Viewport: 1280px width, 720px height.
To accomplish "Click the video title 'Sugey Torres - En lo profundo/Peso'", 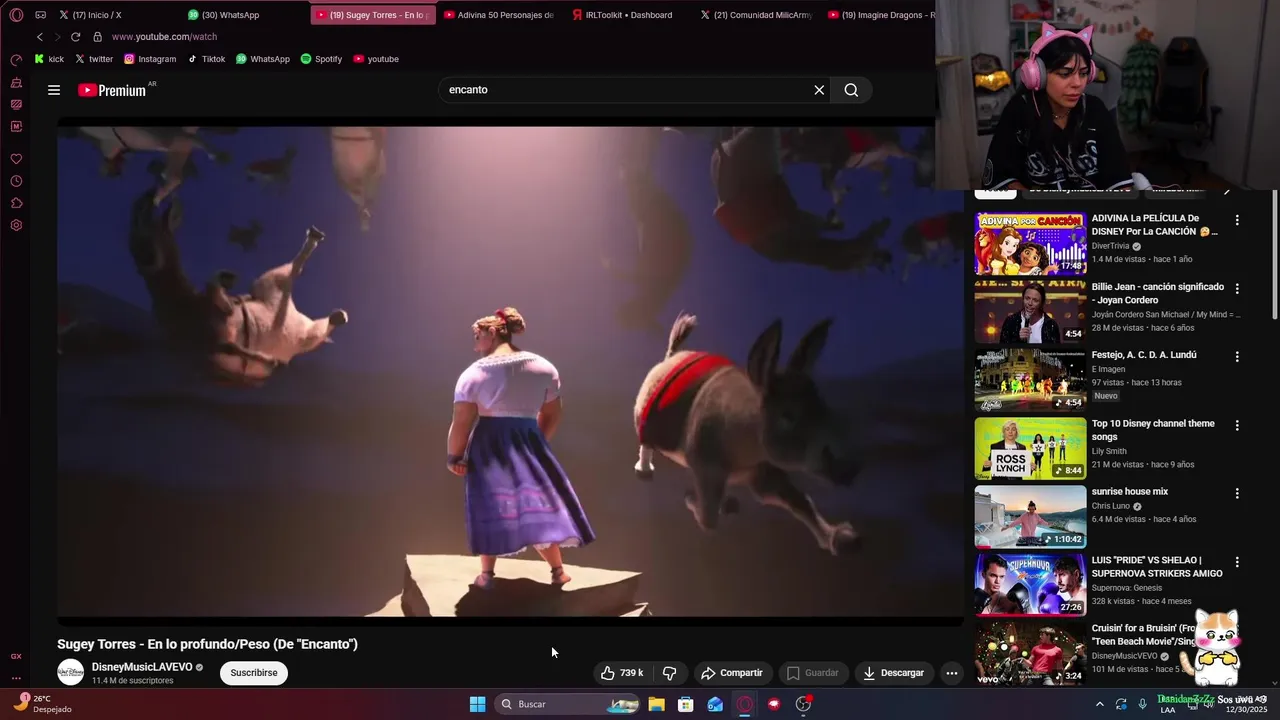I will coord(207,644).
